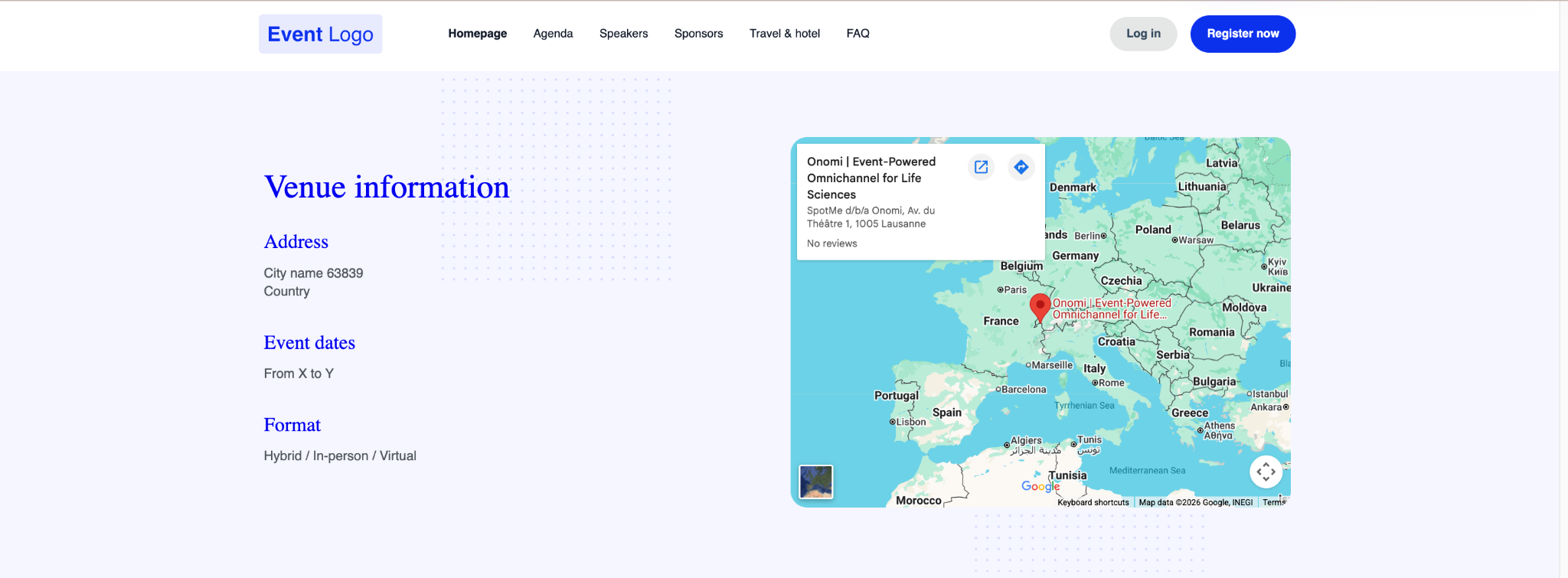Click the Belarus label on the map
This screenshot has height=578, width=1568.
pos(1240,225)
